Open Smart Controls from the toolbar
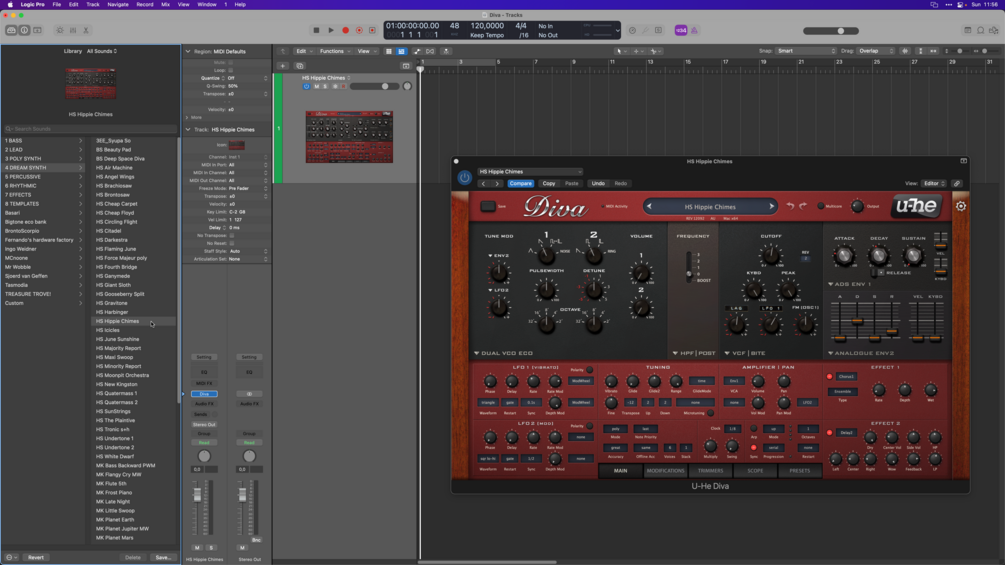Viewport: 1005px width, 565px height. 60,30
